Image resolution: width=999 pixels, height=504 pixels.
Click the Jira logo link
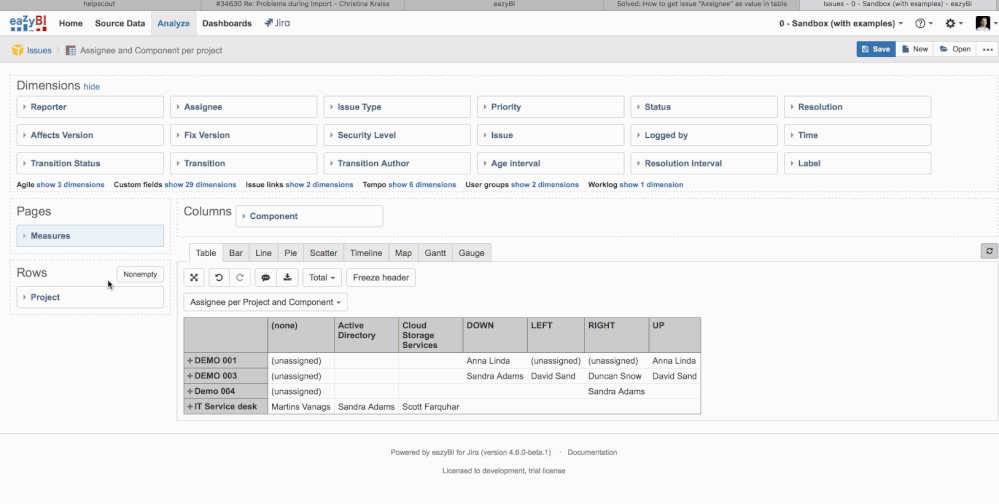(x=277, y=24)
